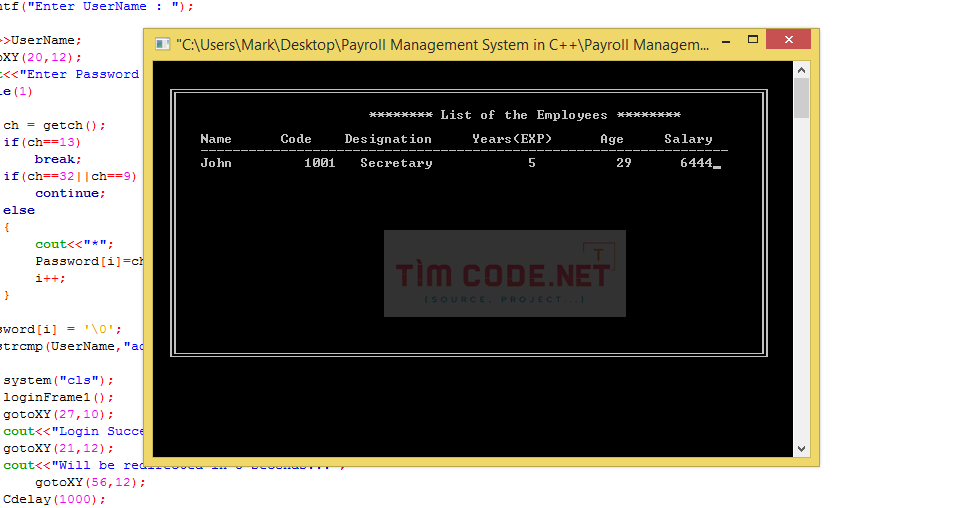This screenshot has width=969, height=508.
Task: Close the Payroll Management console window
Action: pyautogui.click(x=788, y=40)
